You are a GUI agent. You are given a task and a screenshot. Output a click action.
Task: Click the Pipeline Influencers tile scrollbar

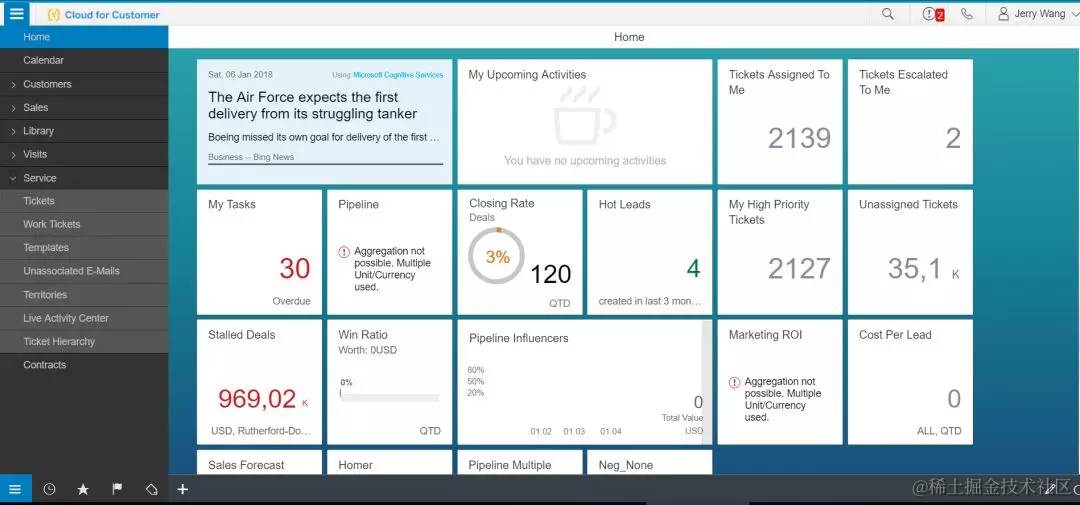click(707, 382)
